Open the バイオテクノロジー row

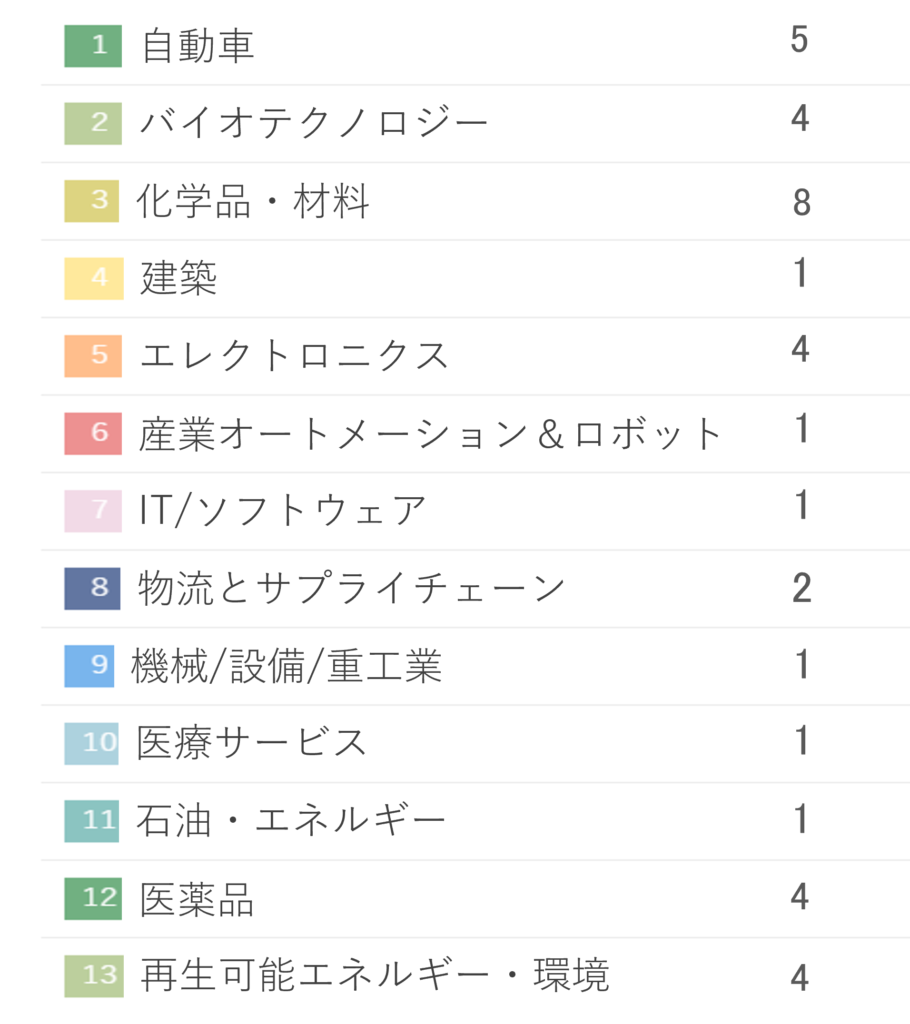coord(475,123)
